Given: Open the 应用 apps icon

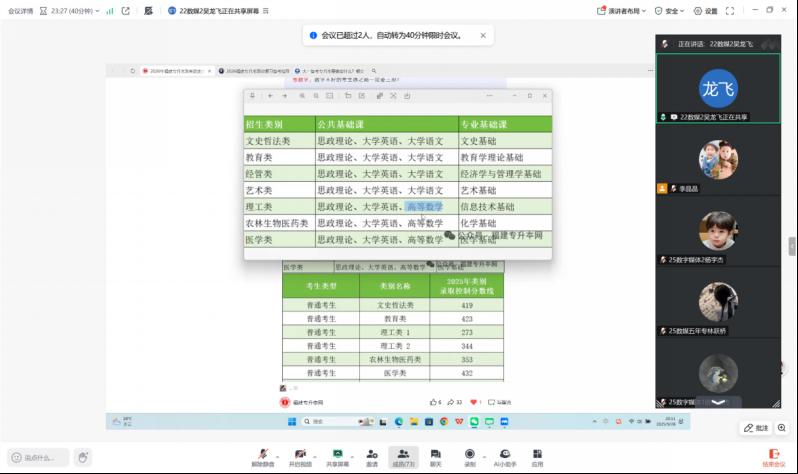Looking at the screenshot, I should (537, 456).
